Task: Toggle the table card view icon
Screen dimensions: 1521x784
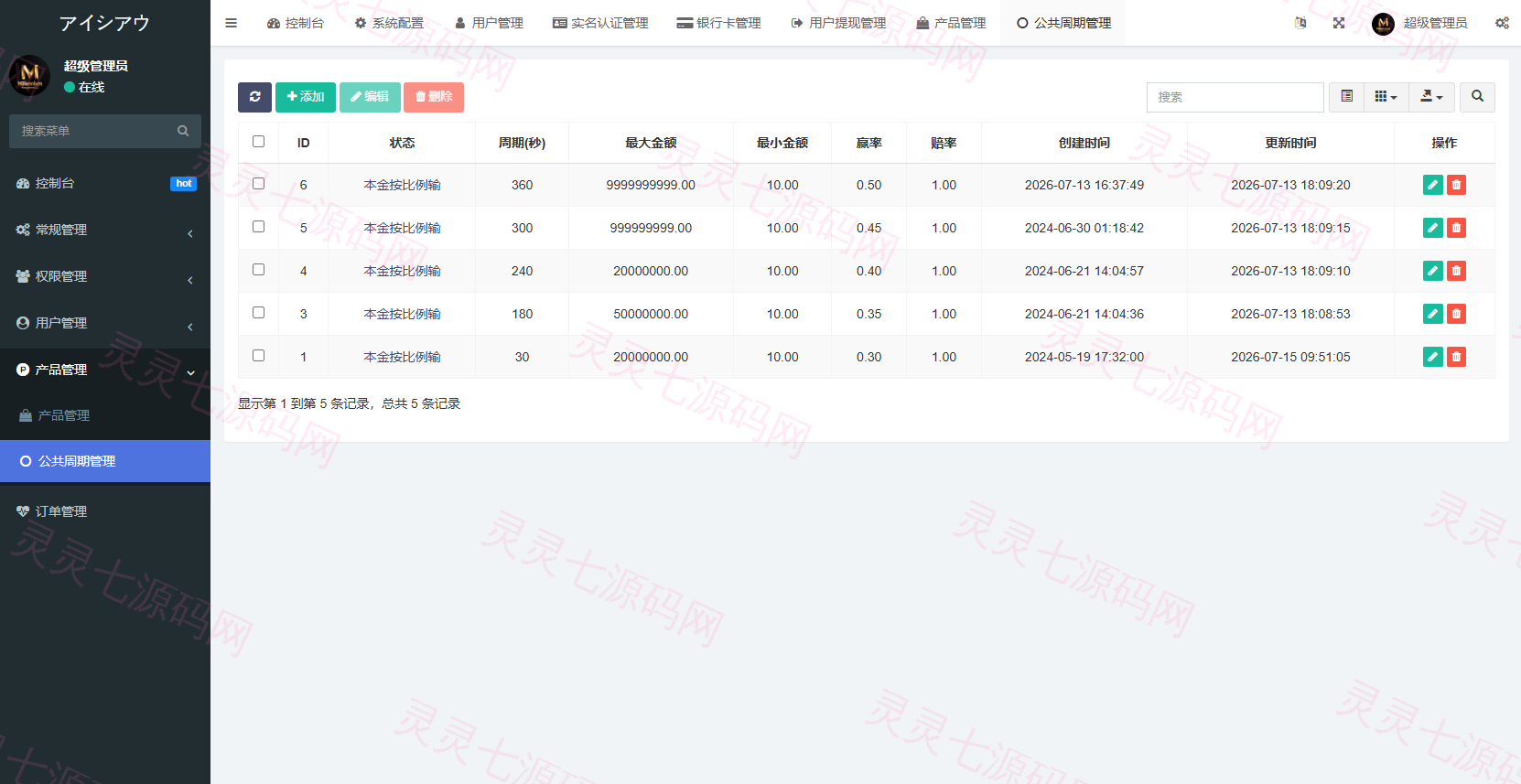Action: click(1346, 97)
